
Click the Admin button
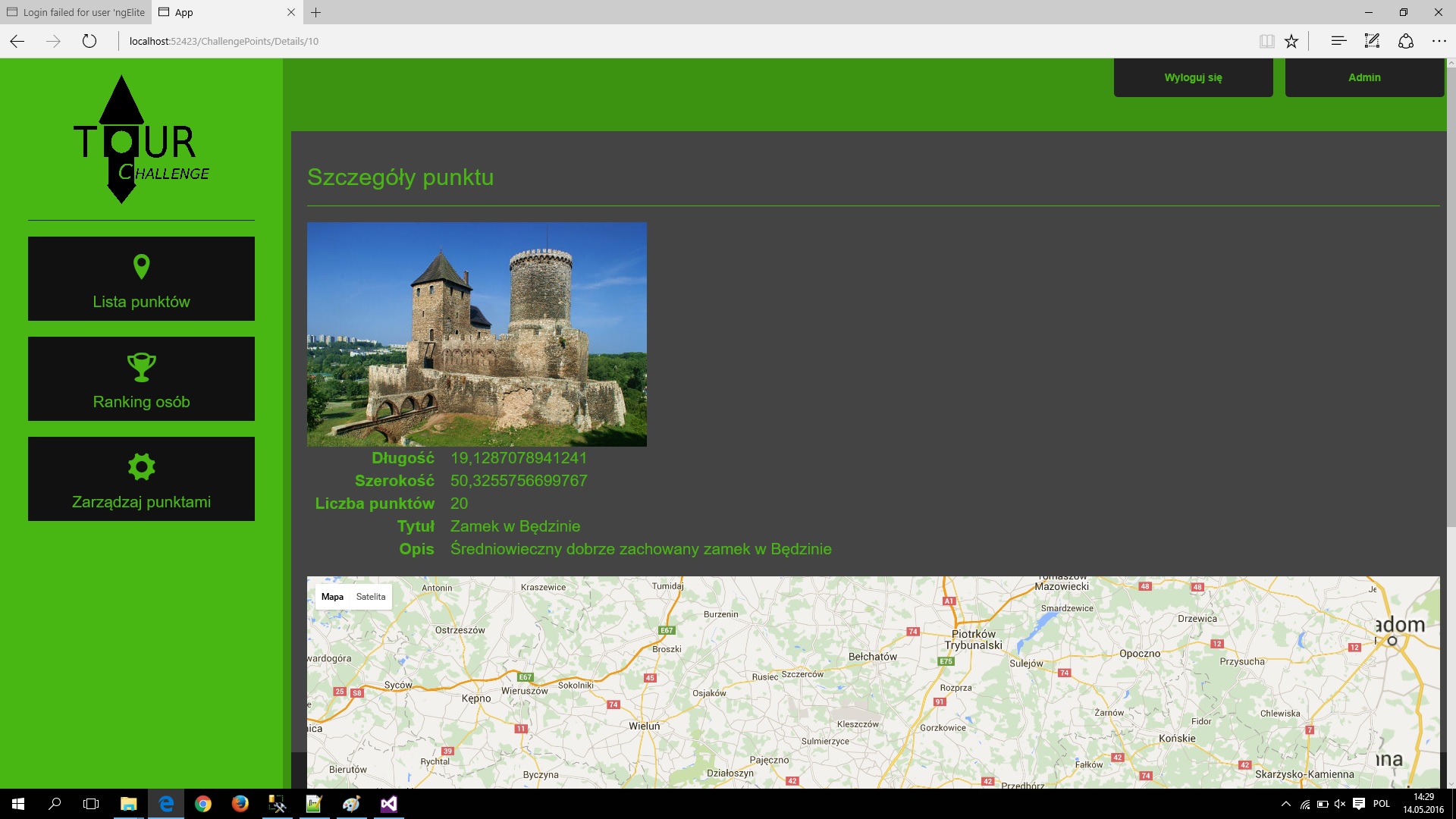(x=1364, y=77)
